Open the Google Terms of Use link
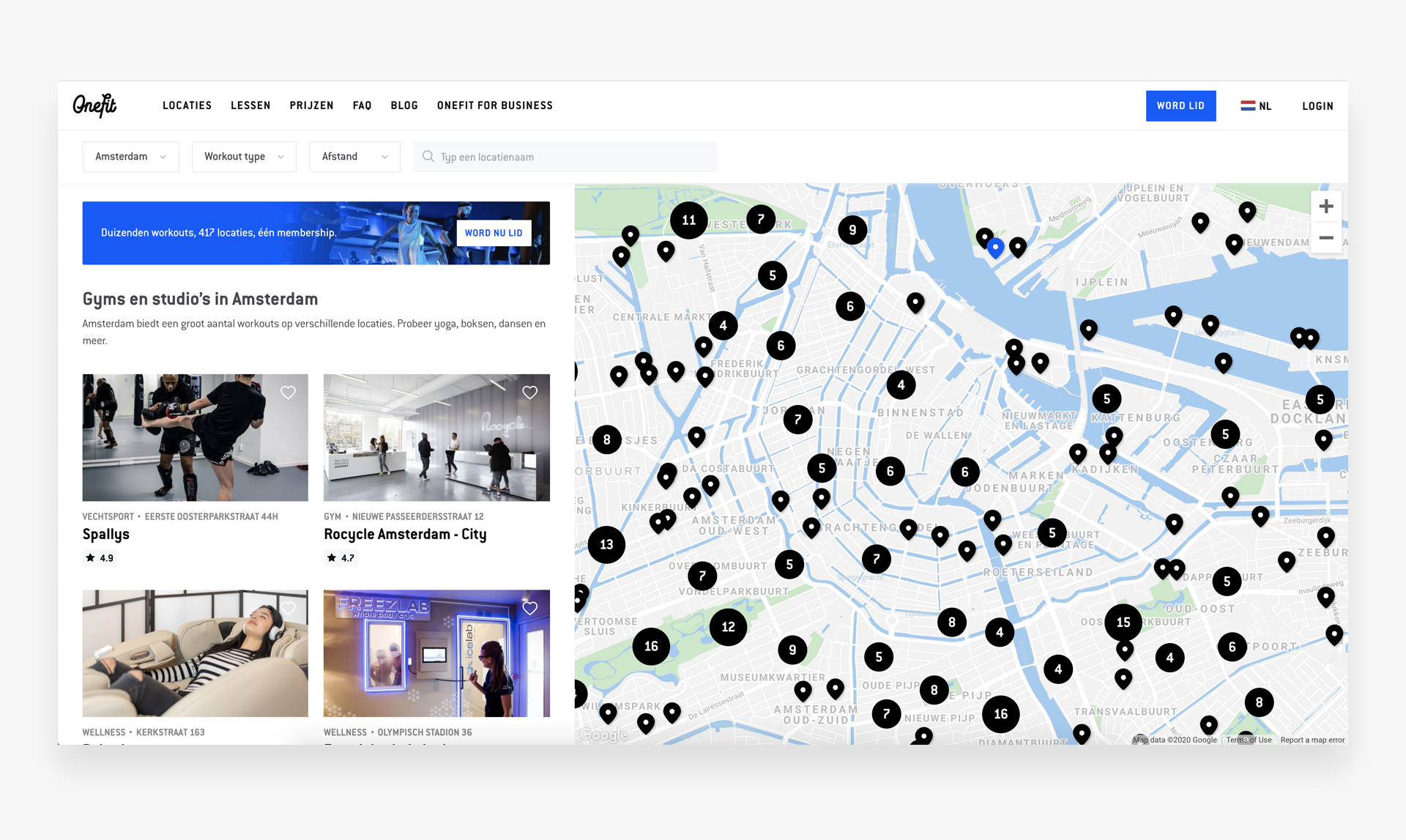This screenshot has height=840, width=1406. tap(1249, 740)
